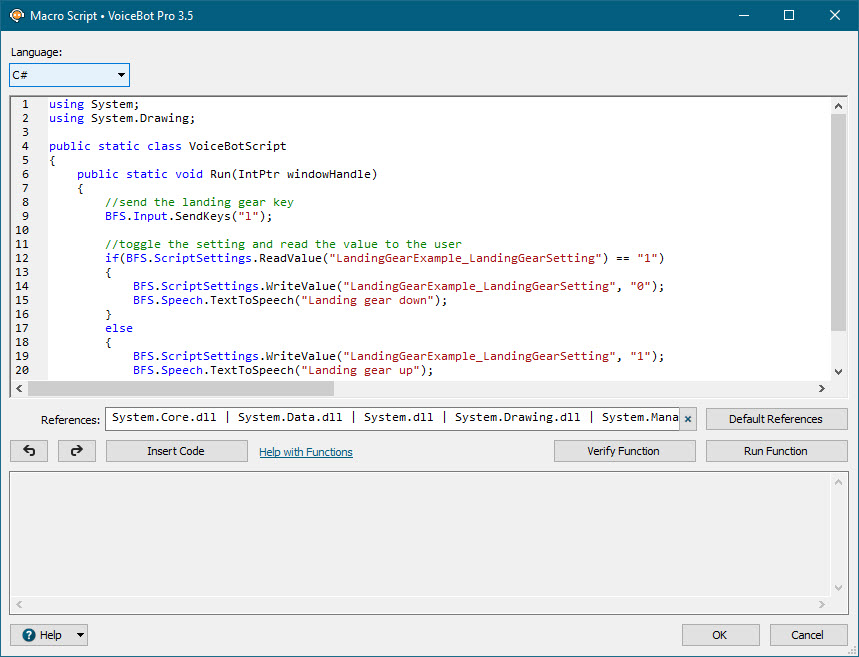The height and width of the screenshot is (657, 859).
Task: Click "public static class VoiceBotScript" line
Action: tap(168, 146)
